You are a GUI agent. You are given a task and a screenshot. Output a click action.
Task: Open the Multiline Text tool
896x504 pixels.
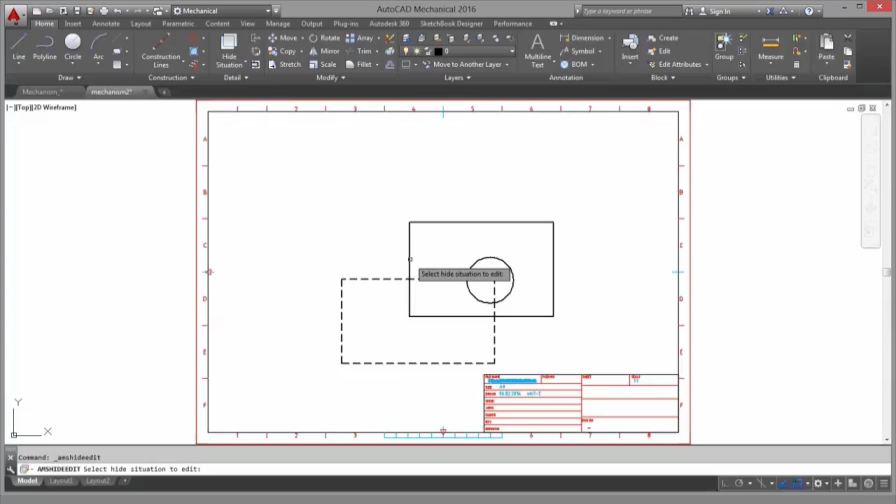[x=537, y=50]
